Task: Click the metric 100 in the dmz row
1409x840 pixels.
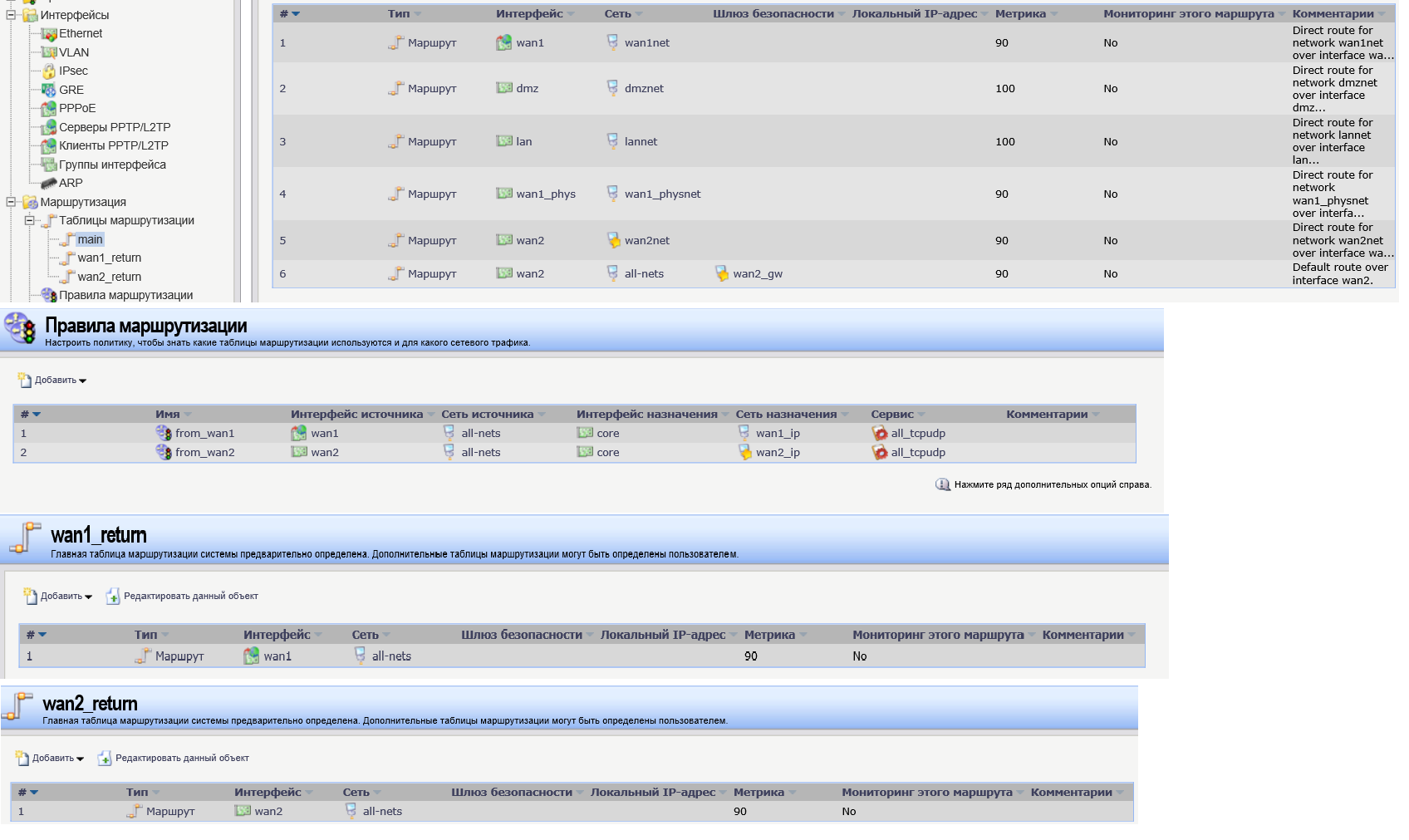Action: (1005, 88)
